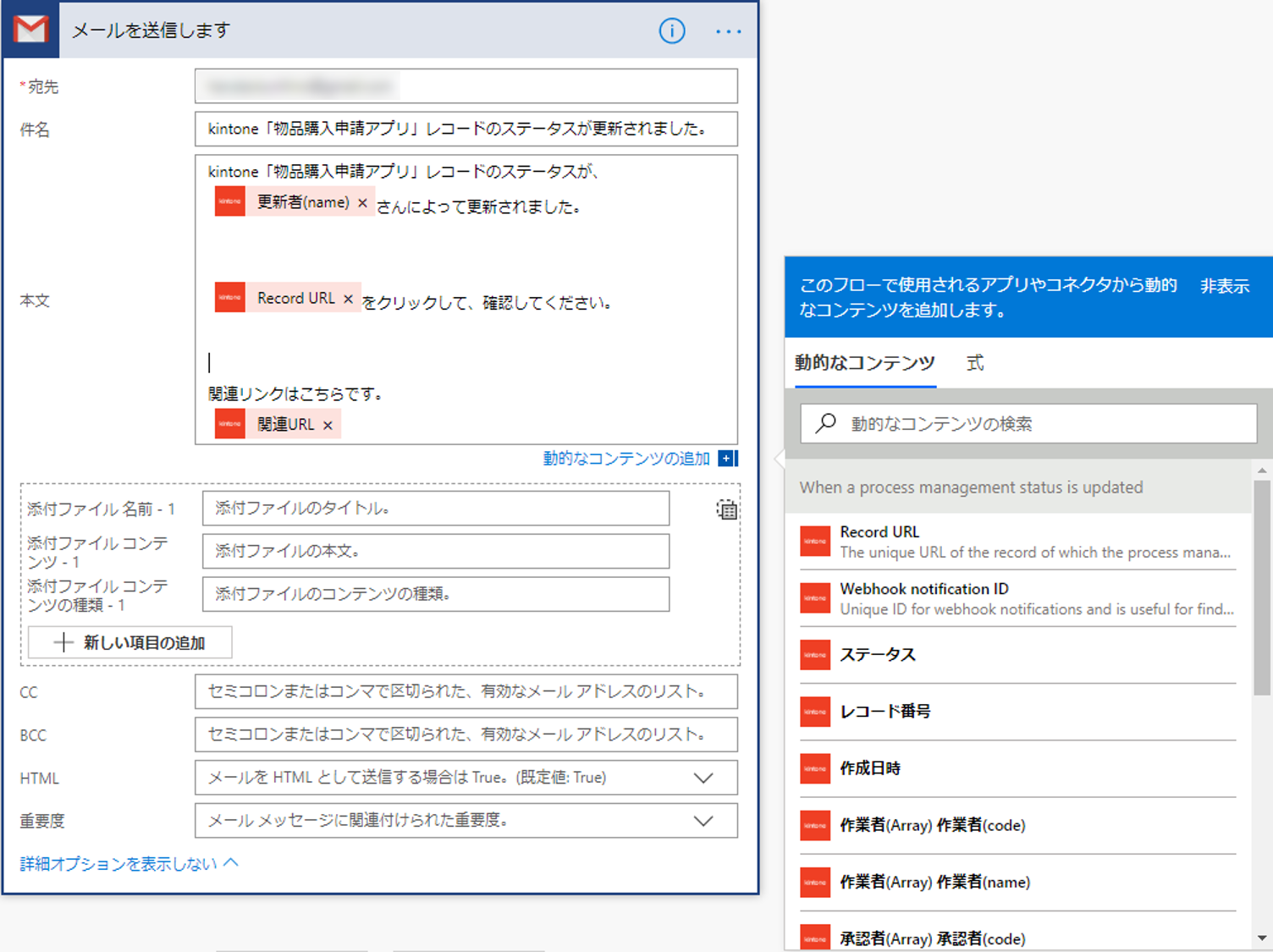The width and height of the screenshot is (1273, 952).
Task: Click kintone icon on body Record URL token
Action: coord(230,297)
